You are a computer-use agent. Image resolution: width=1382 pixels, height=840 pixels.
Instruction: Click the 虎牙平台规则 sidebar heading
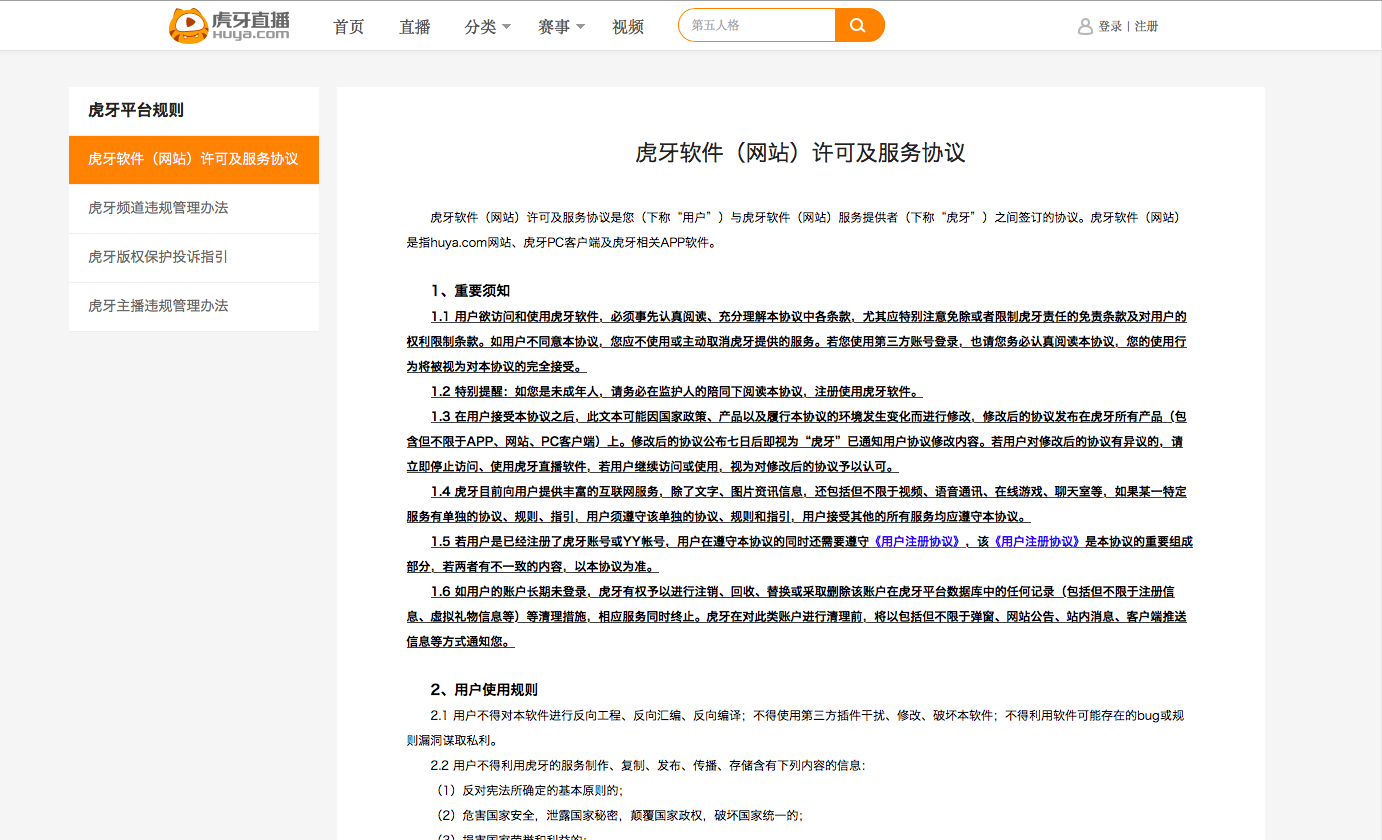pos(136,110)
